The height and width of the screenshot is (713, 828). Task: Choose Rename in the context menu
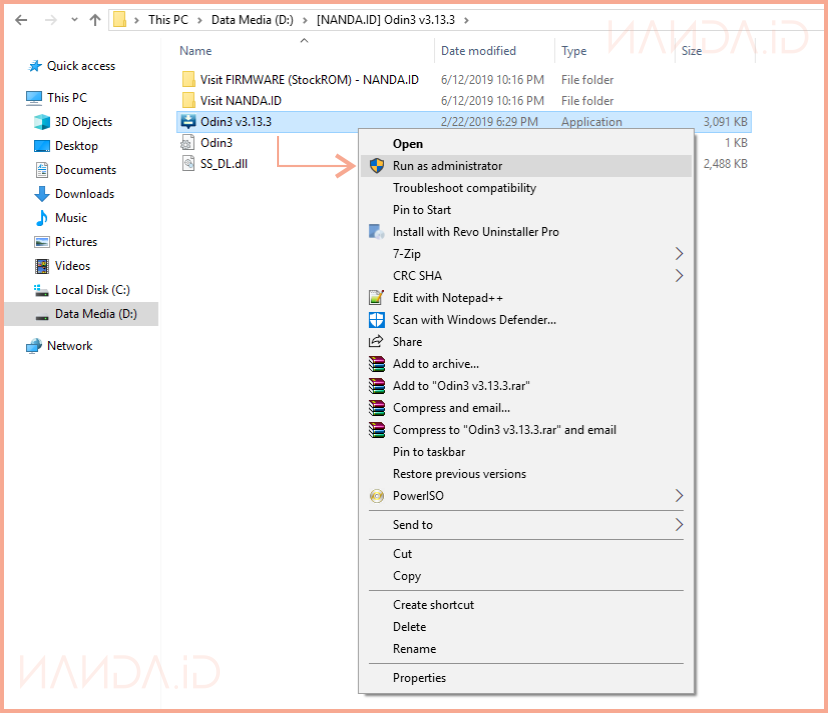414,649
